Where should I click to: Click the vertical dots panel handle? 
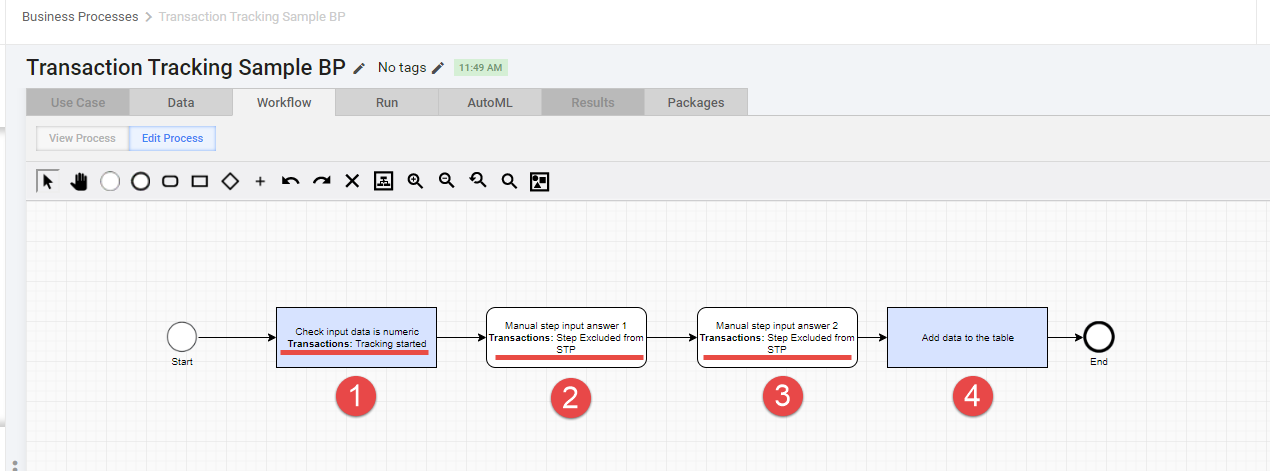[14, 465]
